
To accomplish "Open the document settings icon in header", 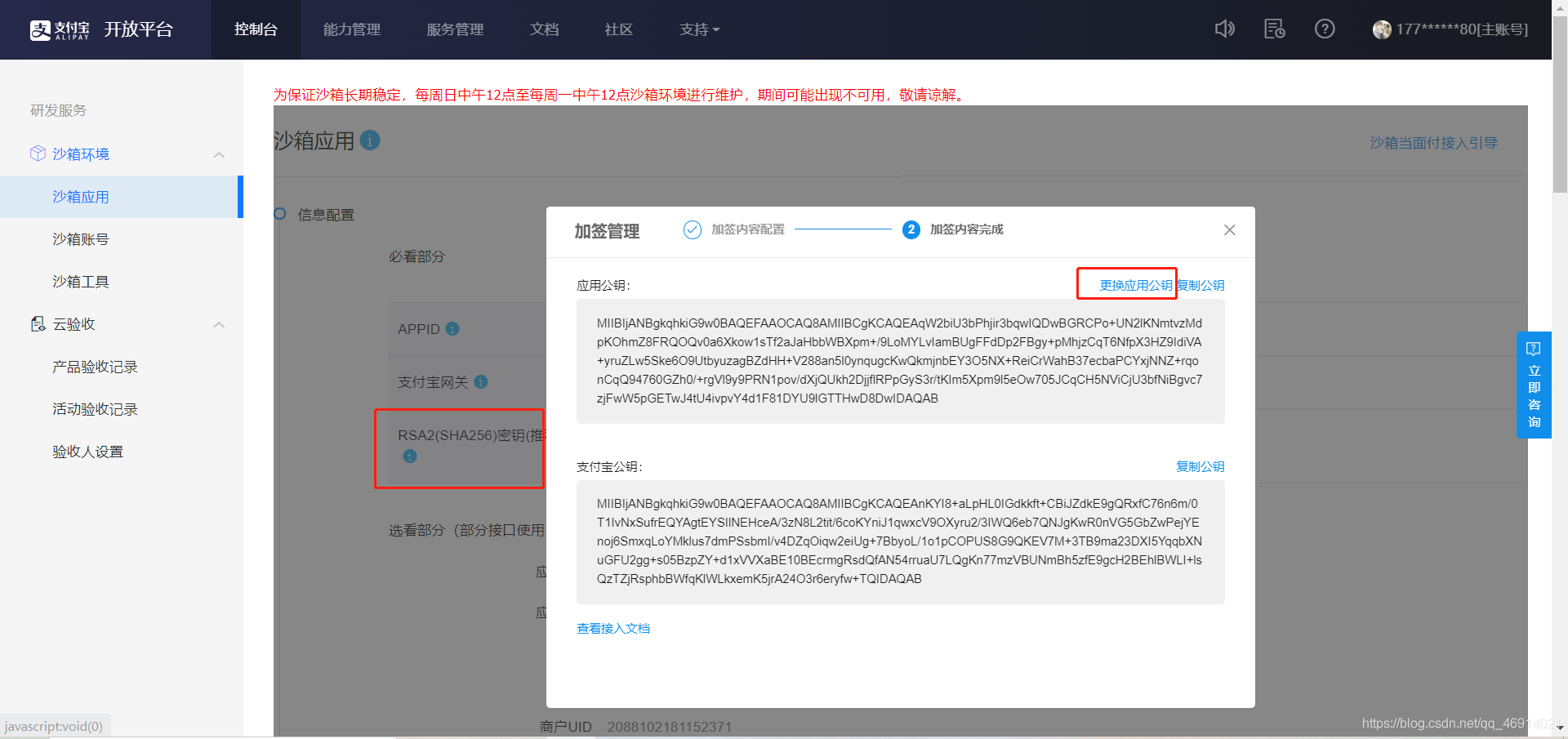I will (x=1275, y=29).
